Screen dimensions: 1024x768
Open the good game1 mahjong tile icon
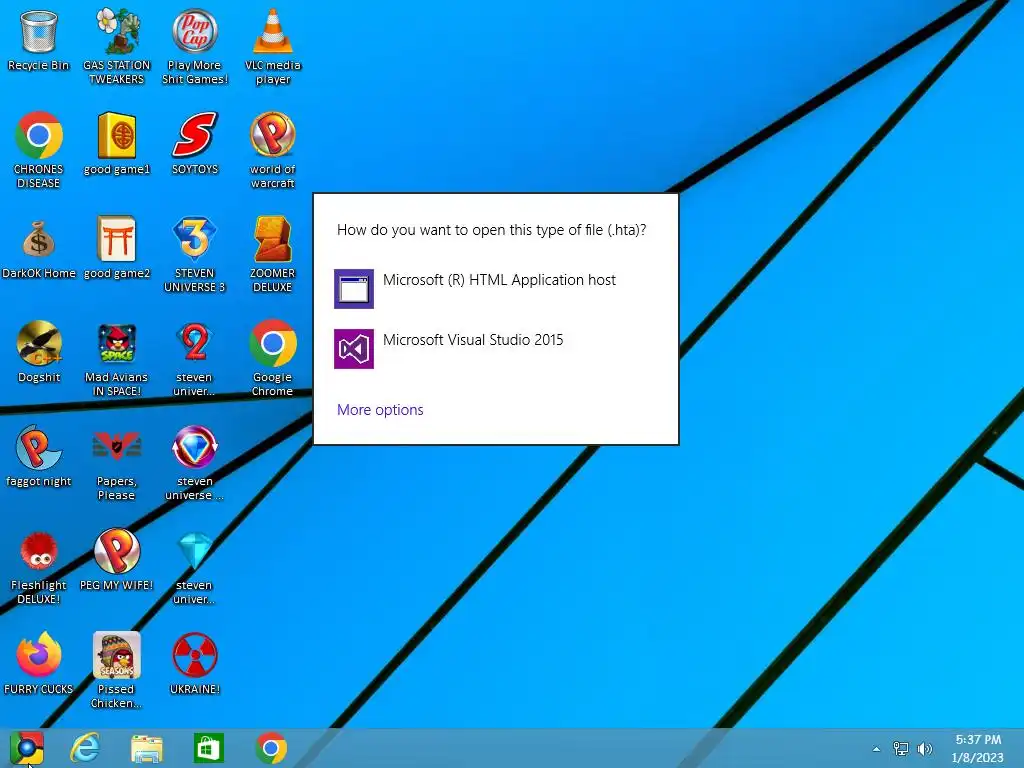pyautogui.click(x=116, y=143)
